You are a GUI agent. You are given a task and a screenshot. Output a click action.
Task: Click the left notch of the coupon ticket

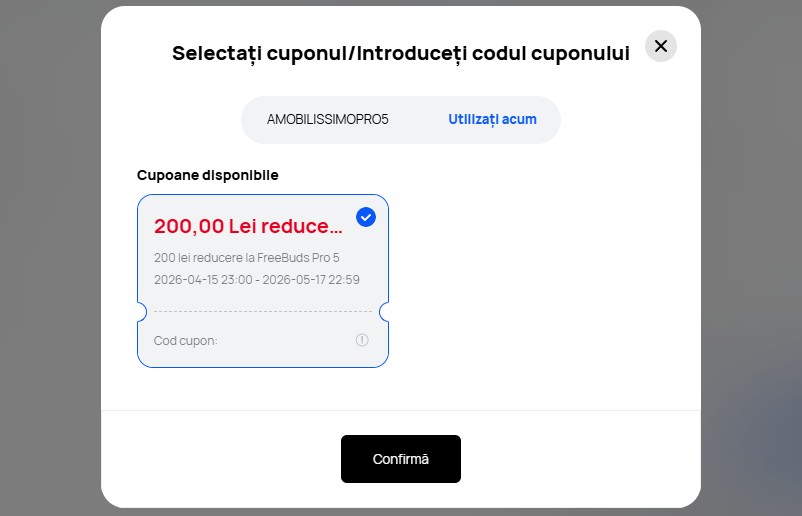point(140,313)
